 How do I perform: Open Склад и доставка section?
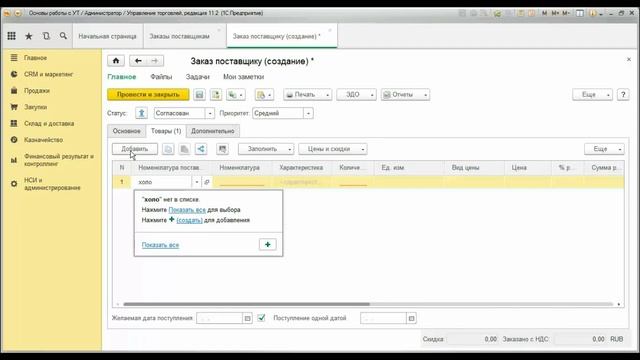click(x=49, y=123)
